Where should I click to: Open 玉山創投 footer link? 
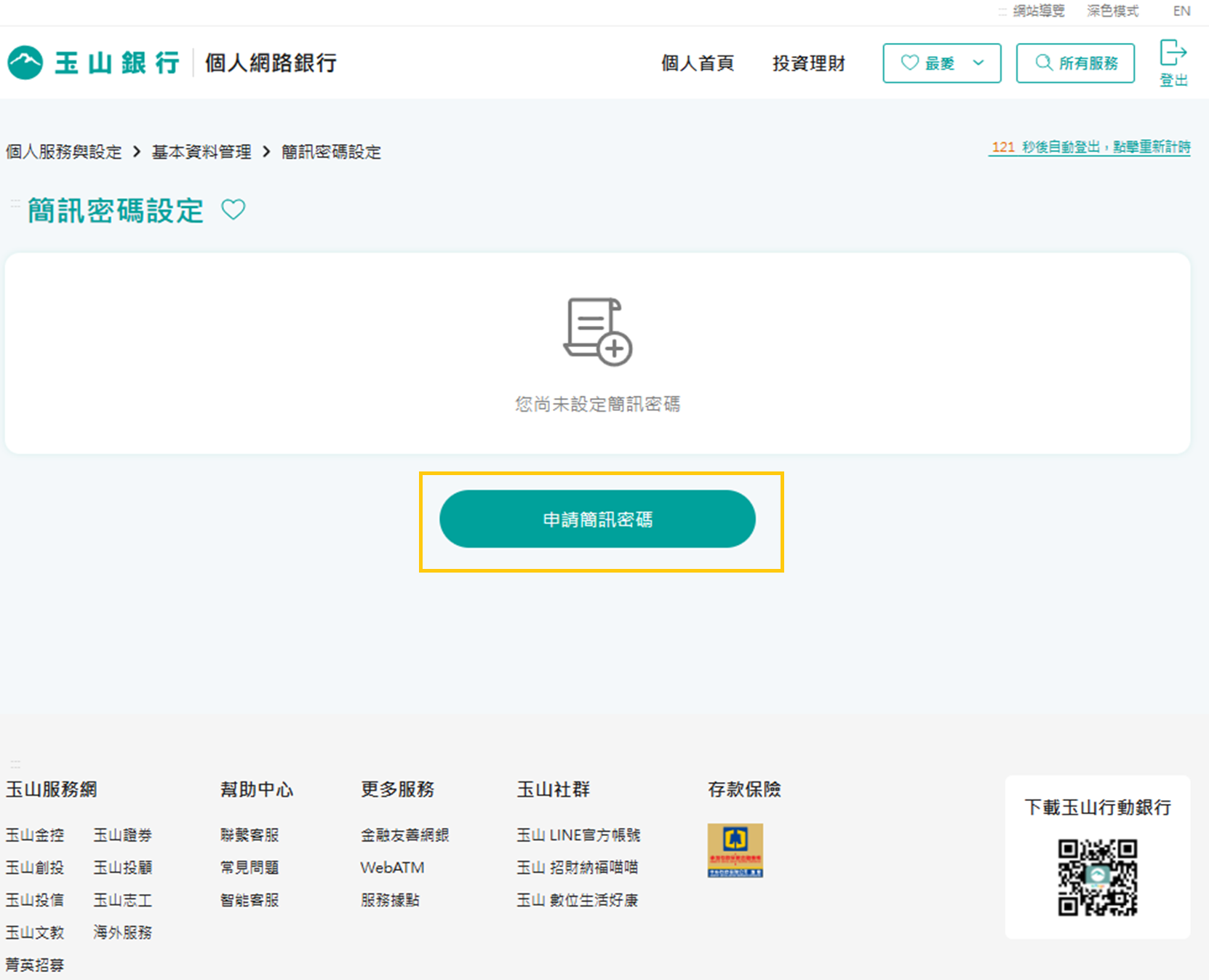coord(35,867)
